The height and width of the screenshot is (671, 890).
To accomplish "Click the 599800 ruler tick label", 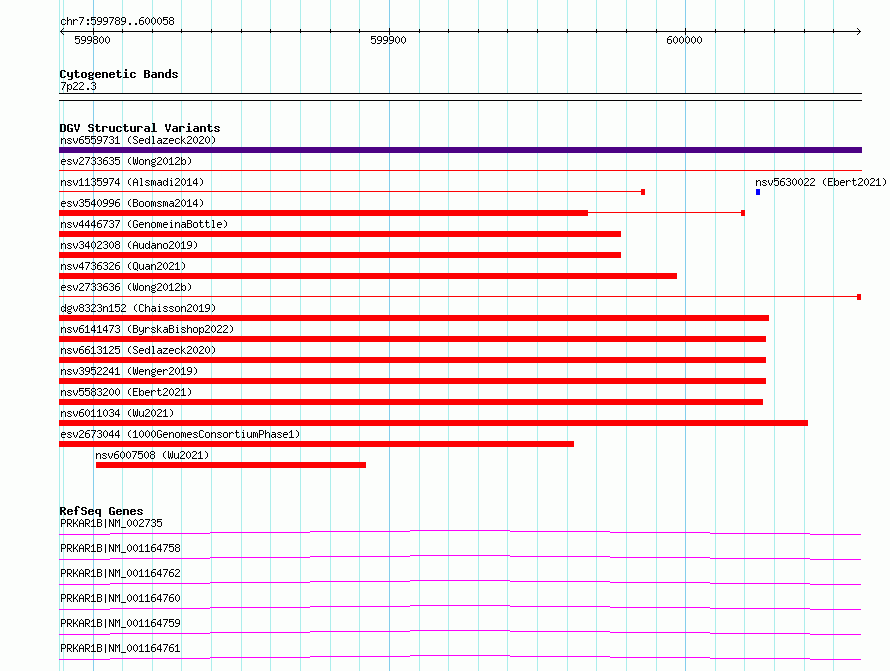I will [x=93, y=40].
